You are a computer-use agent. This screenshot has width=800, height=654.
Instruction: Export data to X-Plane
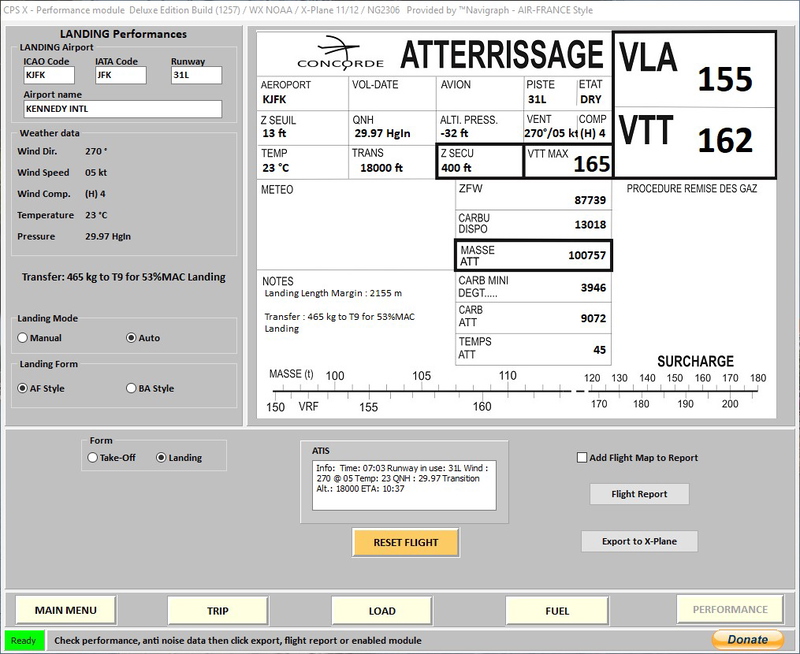[x=641, y=539]
